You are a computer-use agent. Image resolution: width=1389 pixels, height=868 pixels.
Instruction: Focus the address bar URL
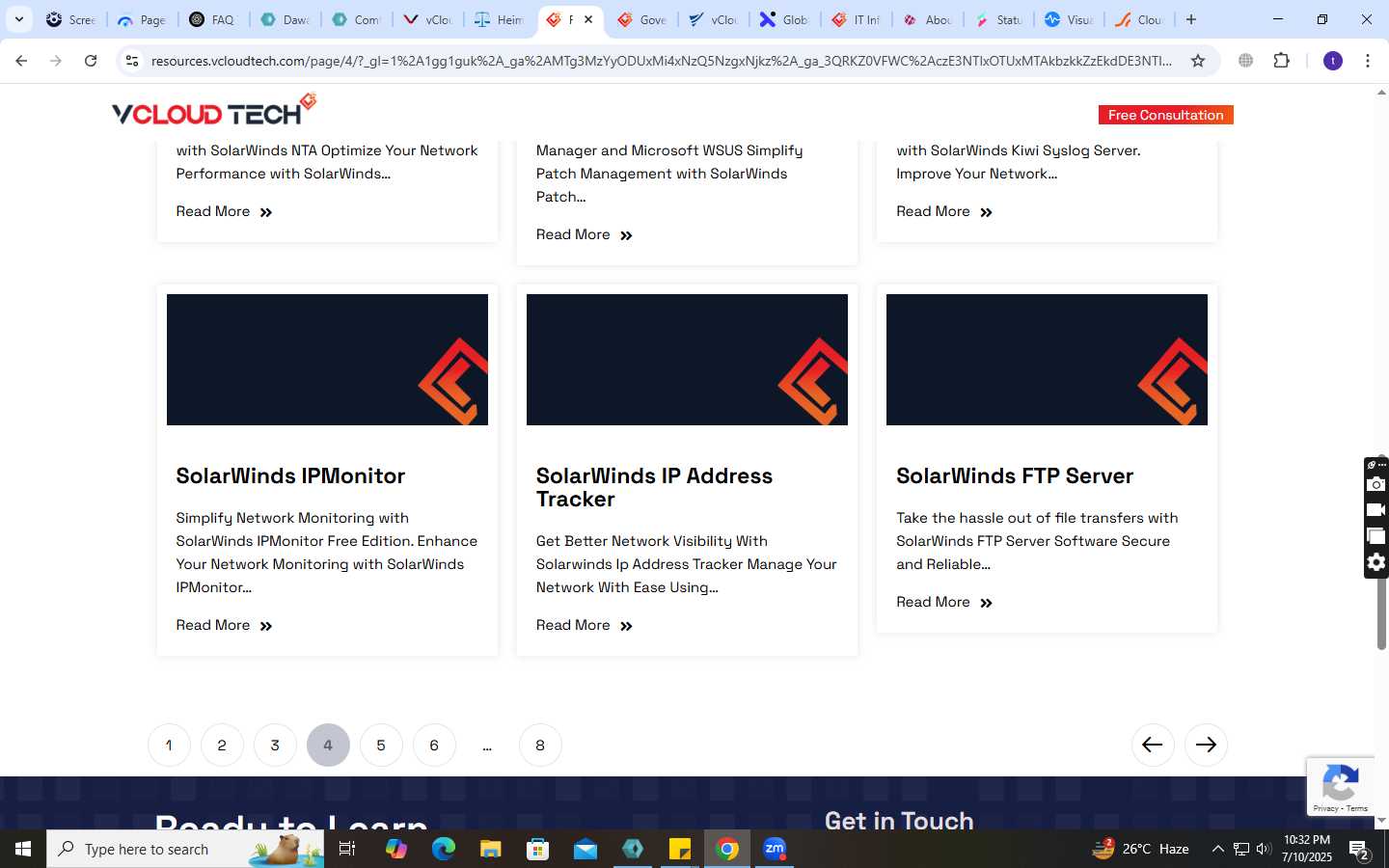[x=662, y=61]
